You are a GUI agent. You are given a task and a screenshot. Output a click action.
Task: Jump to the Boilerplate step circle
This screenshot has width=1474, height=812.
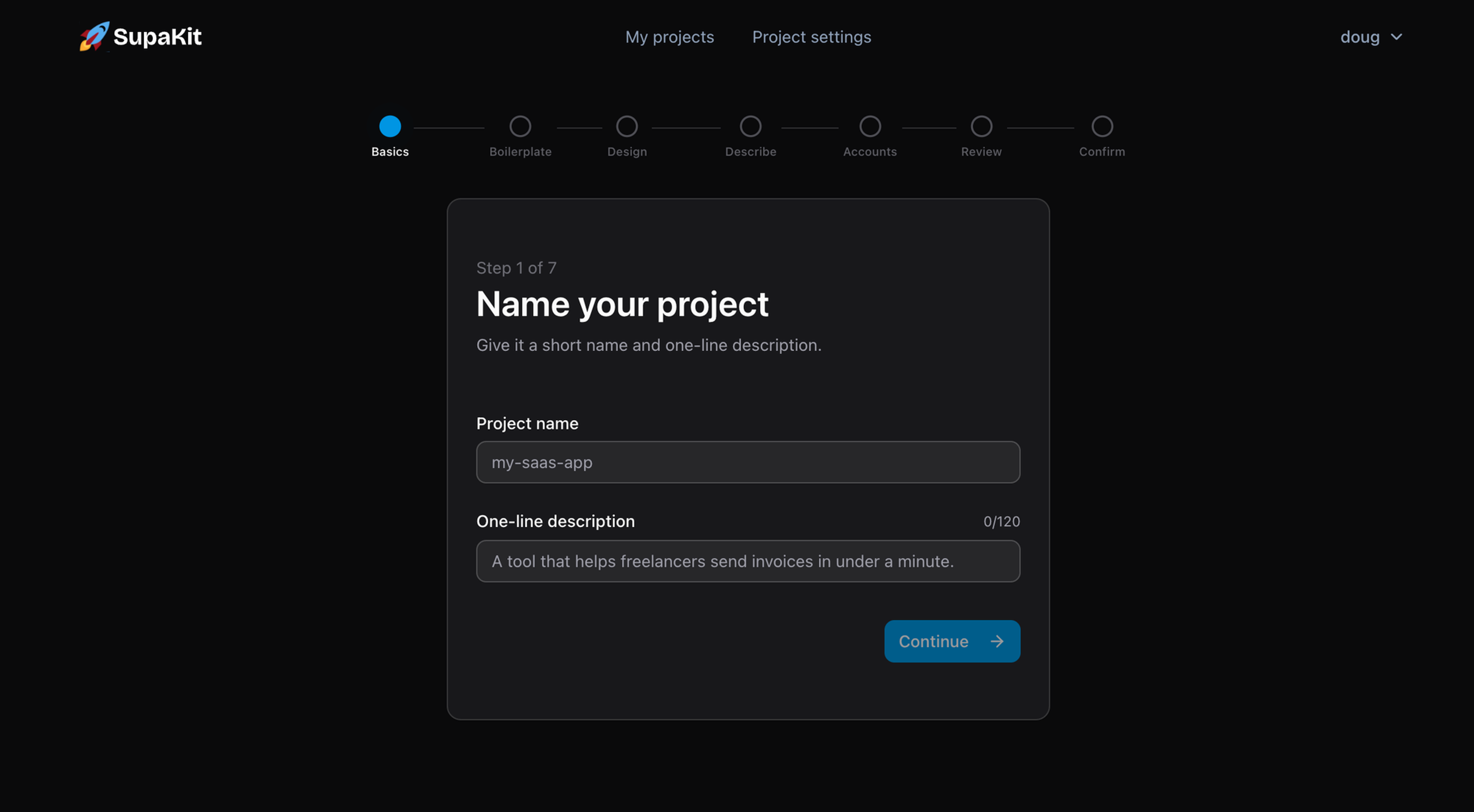520,127
